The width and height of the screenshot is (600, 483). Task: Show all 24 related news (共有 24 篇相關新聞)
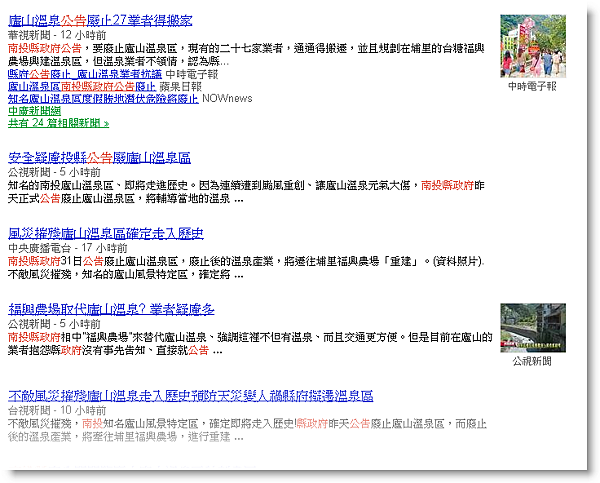tap(58, 123)
